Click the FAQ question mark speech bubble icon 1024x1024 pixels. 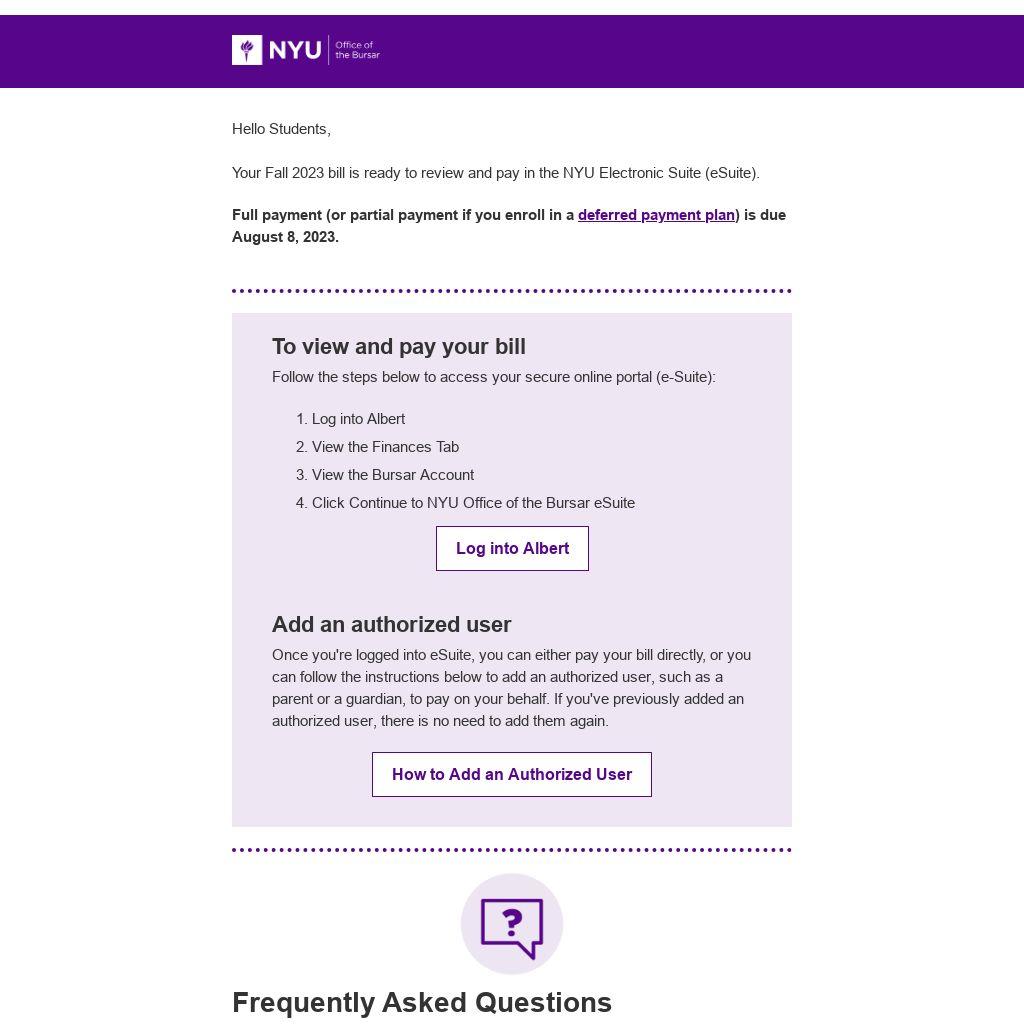512,924
